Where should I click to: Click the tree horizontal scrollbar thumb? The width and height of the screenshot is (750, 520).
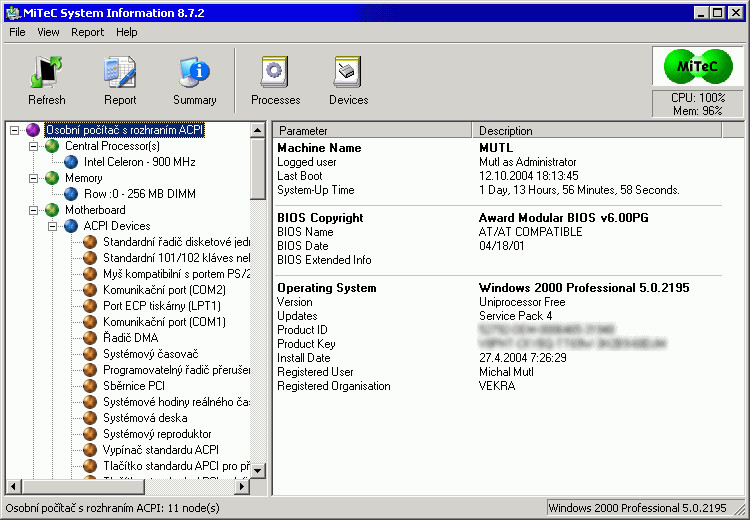(x=82, y=487)
